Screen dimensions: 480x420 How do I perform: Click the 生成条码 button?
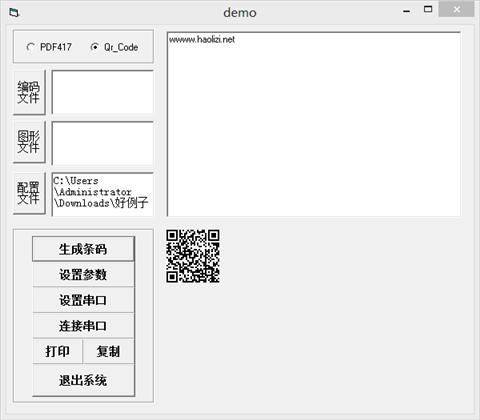click(x=83, y=249)
